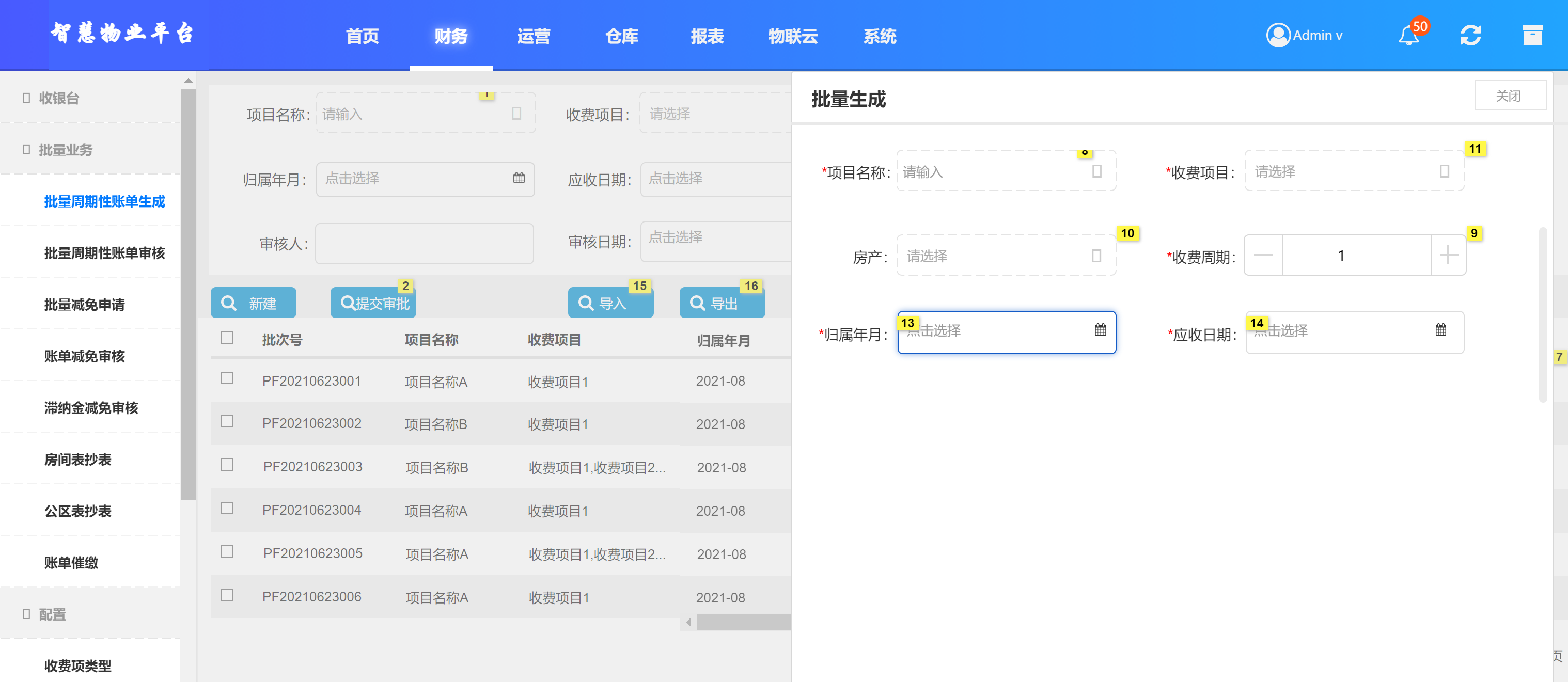Click the Admin user avatar icon
This screenshot has height=682, width=1568.
[1278, 35]
